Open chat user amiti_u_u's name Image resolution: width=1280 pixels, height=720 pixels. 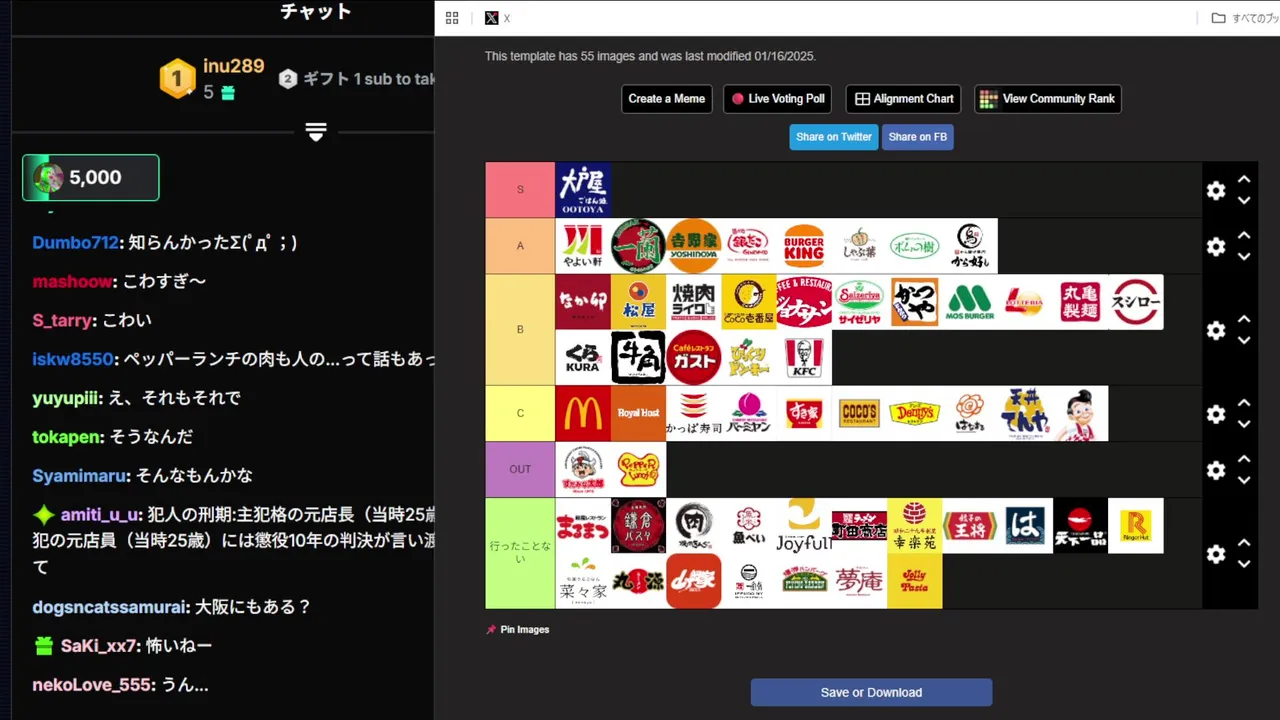point(100,515)
